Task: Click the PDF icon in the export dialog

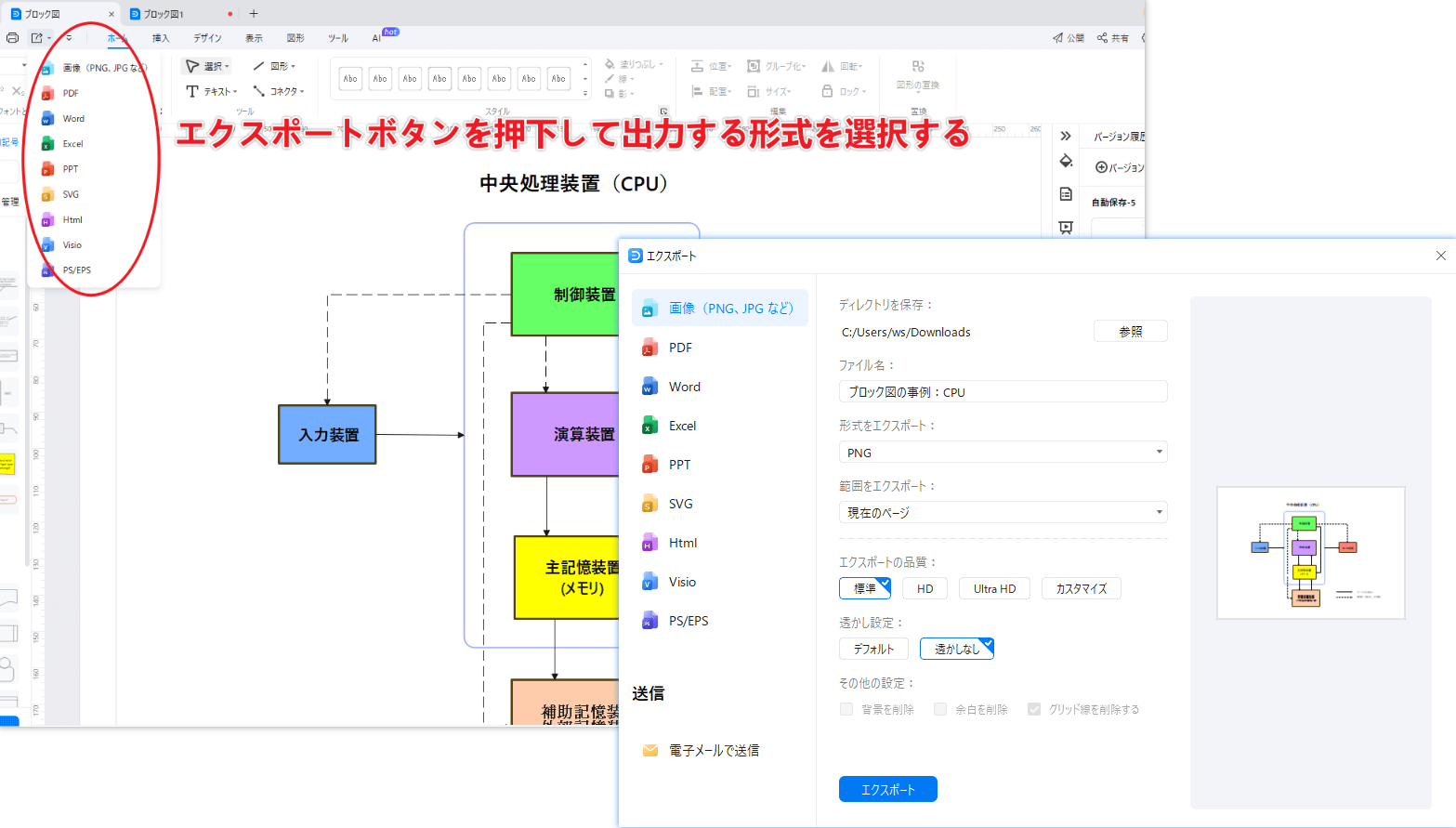Action: click(x=649, y=348)
